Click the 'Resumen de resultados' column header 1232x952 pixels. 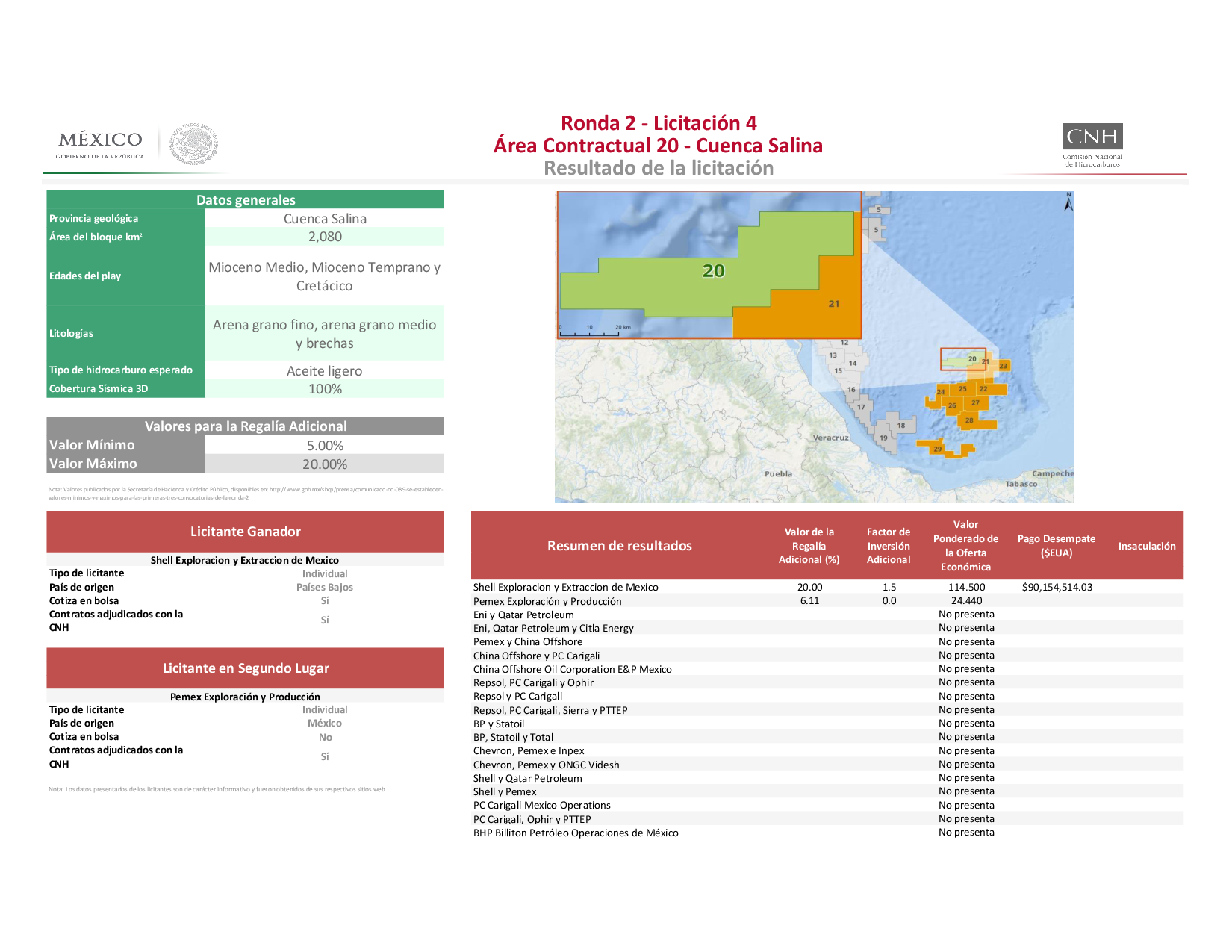pos(620,546)
